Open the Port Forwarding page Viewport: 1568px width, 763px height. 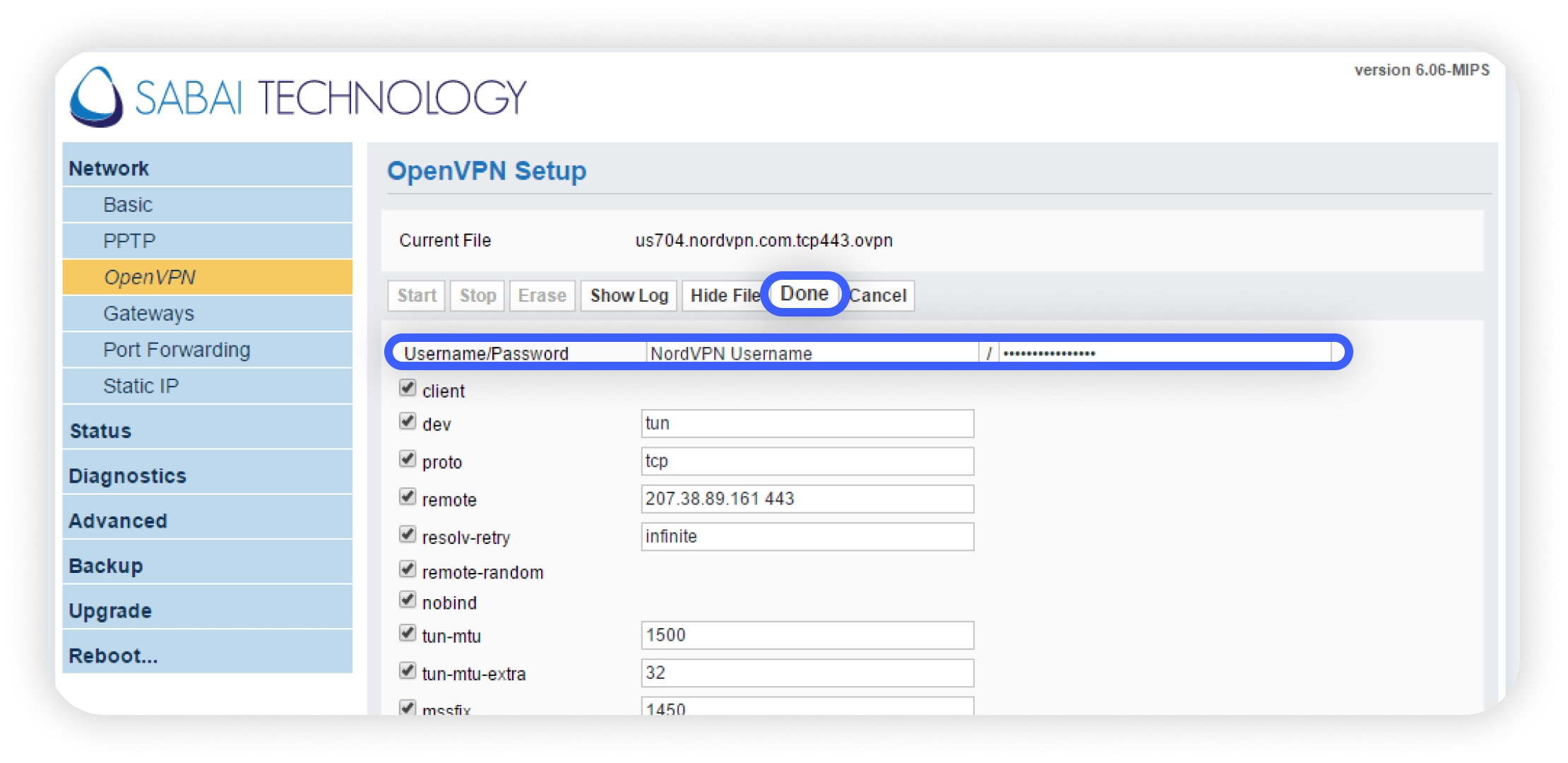tap(177, 350)
